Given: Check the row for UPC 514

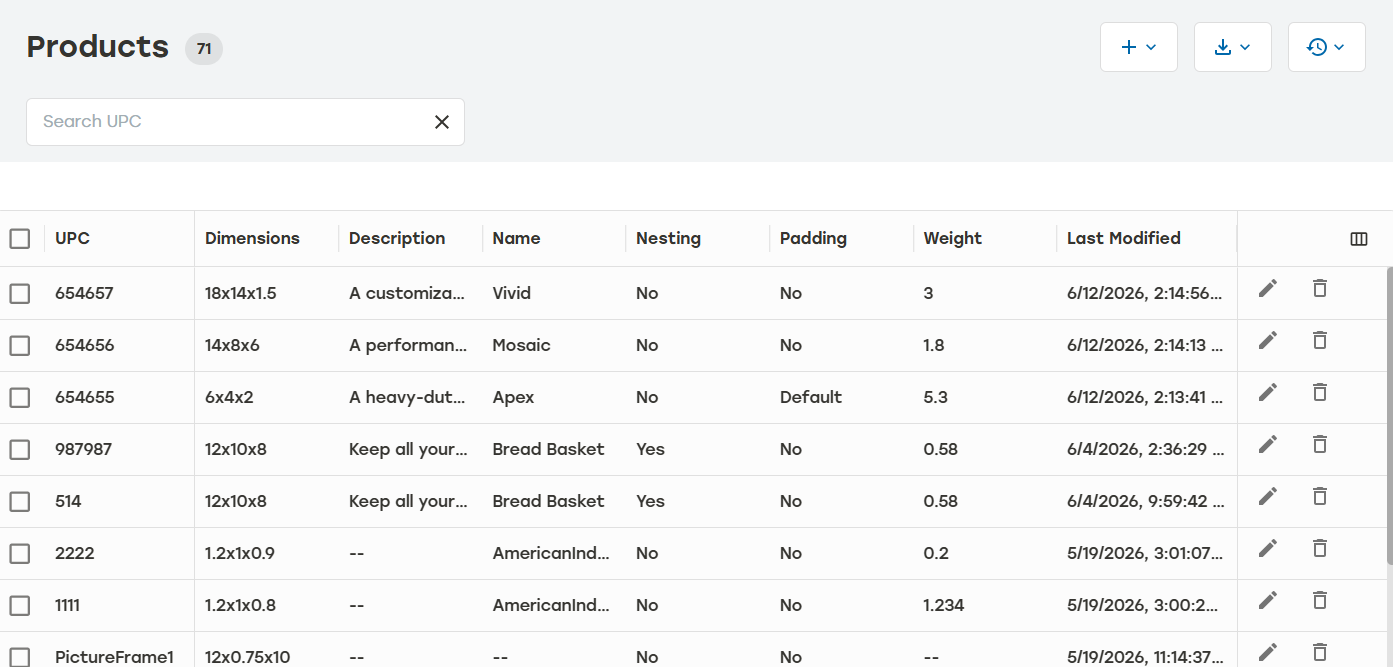Looking at the screenshot, I should click(20, 502).
